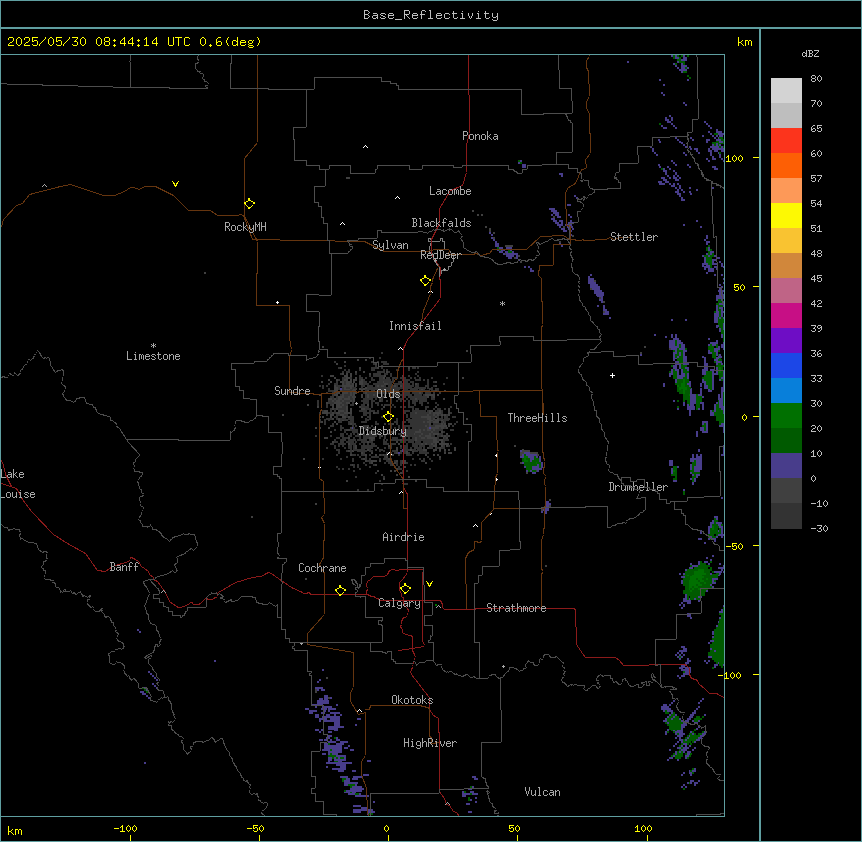Click the Sundre town label
This screenshot has height=842, width=862.
click(292, 391)
